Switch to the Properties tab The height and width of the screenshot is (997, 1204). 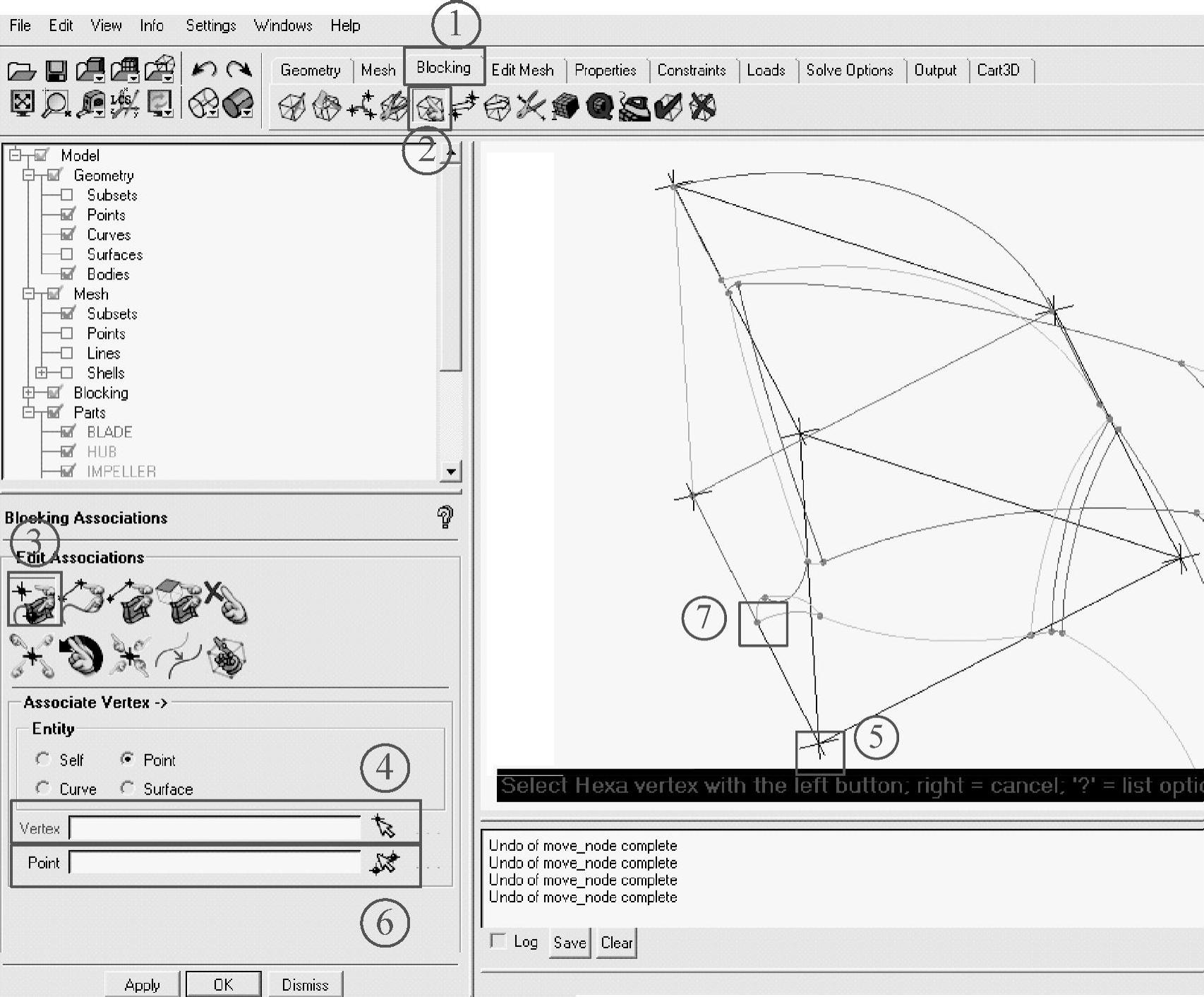(x=605, y=70)
